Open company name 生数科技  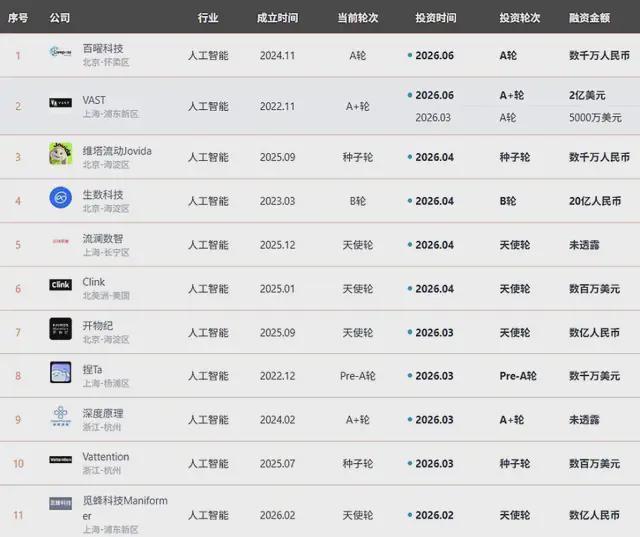click(103, 195)
